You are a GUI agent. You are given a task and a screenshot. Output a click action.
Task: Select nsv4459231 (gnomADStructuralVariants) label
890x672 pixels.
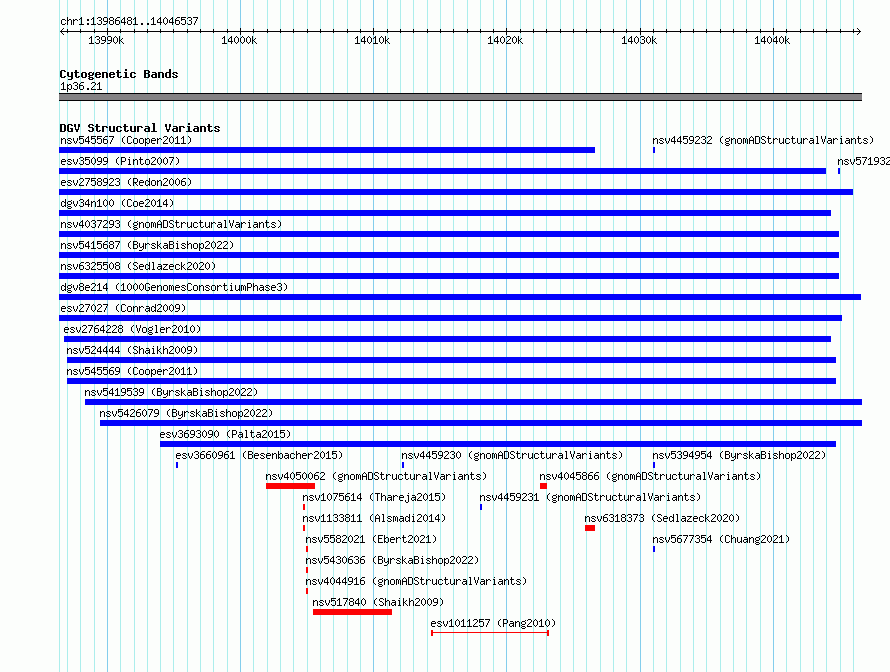[590, 497]
